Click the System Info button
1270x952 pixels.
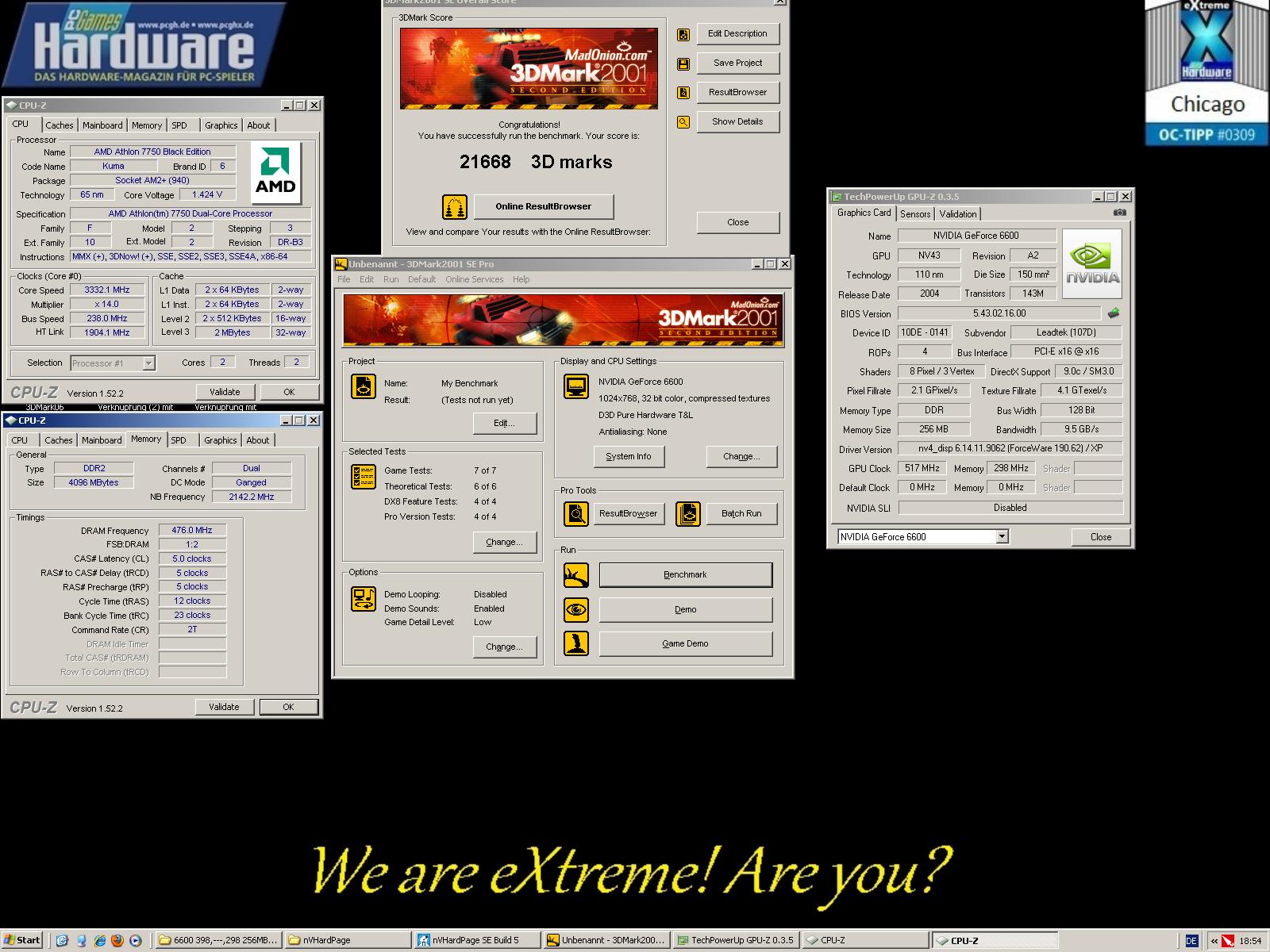coord(629,457)
